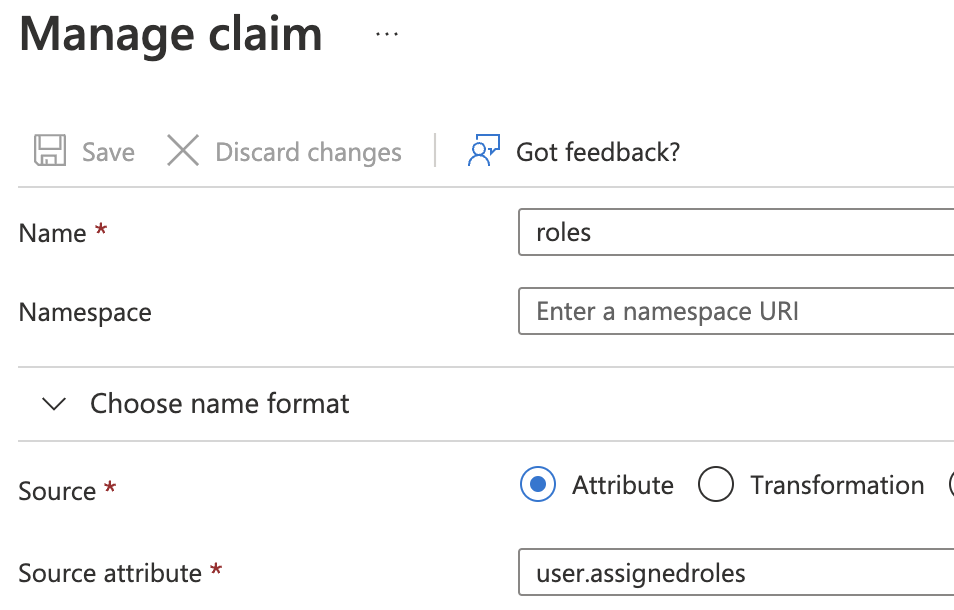
Task: Click the Name label text
Action: (x=52, y=234)
